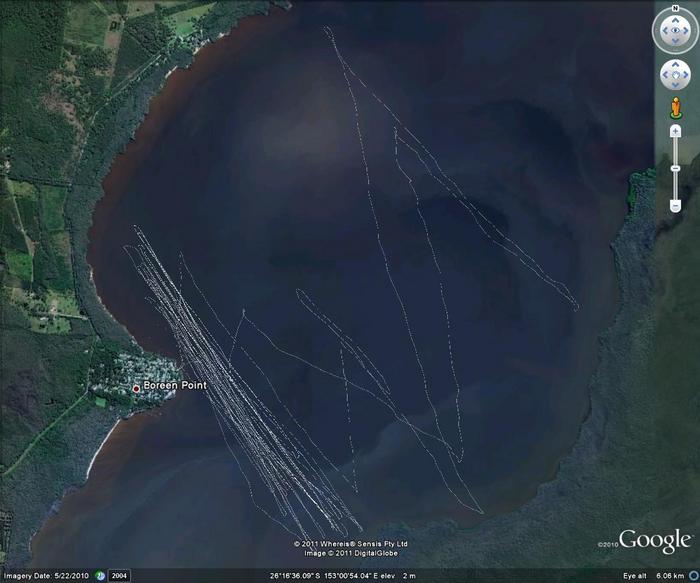Screen dimensions: 700x583
Task: Zoom in using the plus button
Action: click(x=675, y=131)
